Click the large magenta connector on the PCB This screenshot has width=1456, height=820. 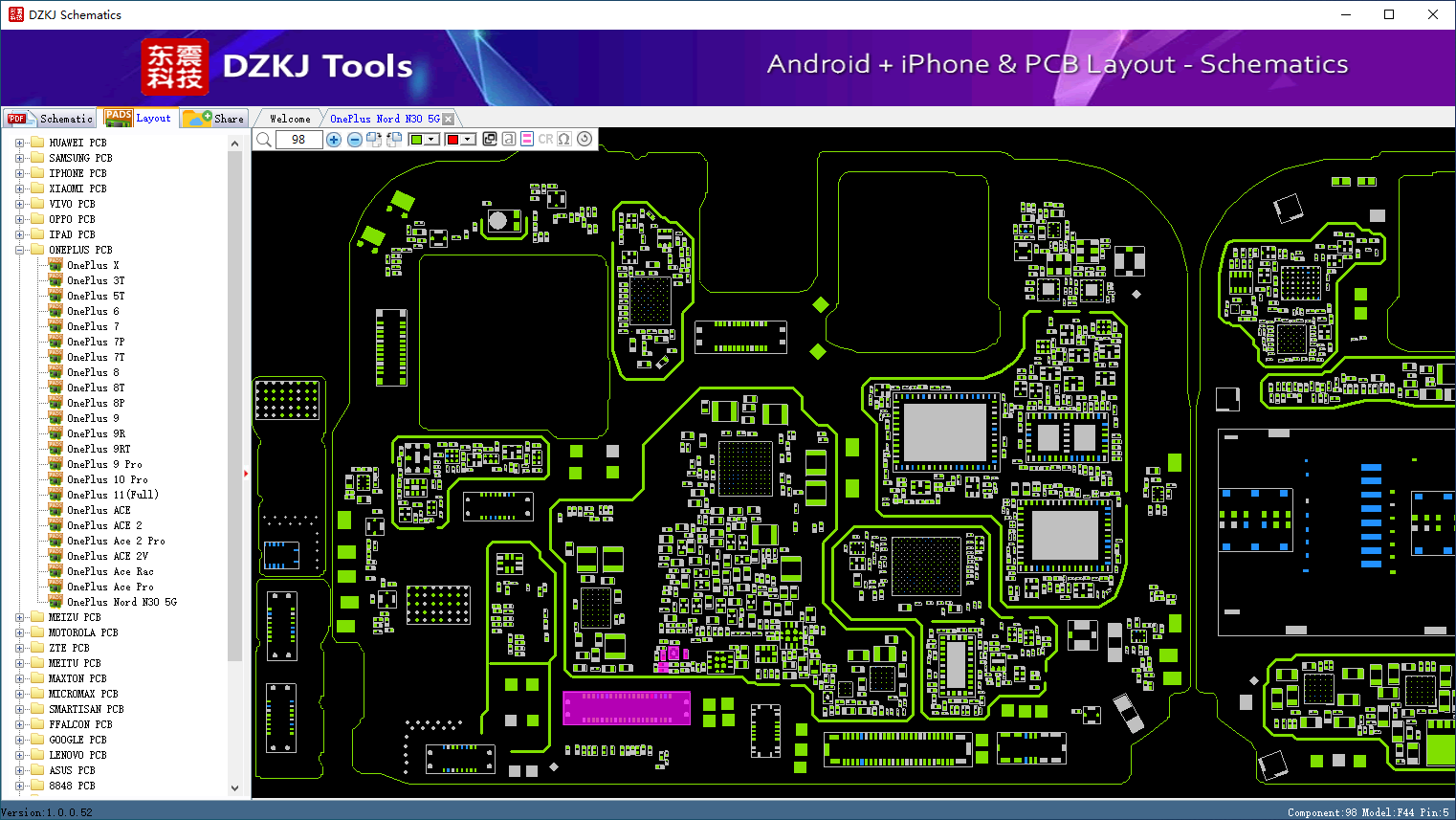pos(627,708)
